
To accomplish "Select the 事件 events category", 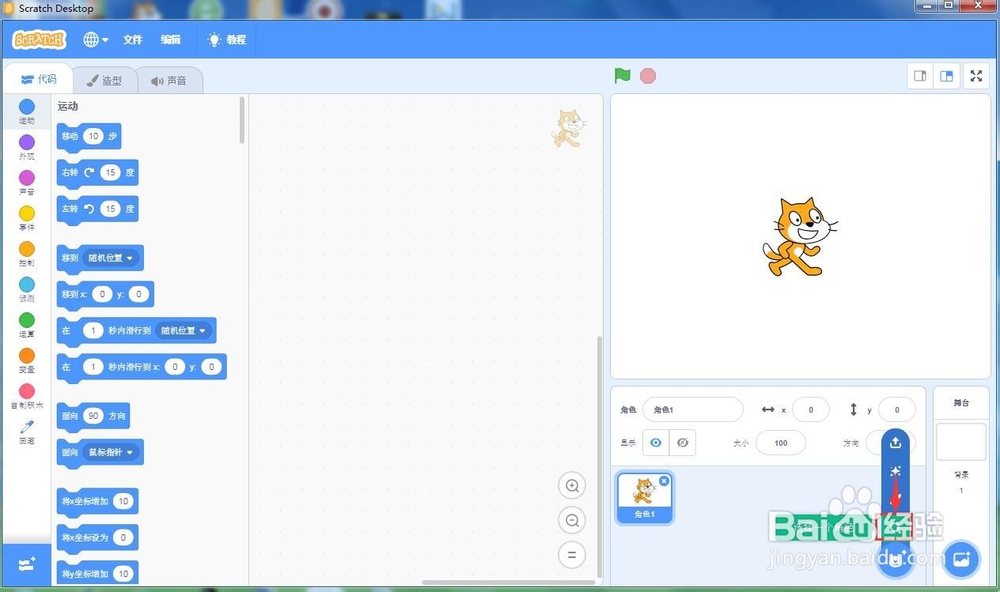I will click(27, 218).
